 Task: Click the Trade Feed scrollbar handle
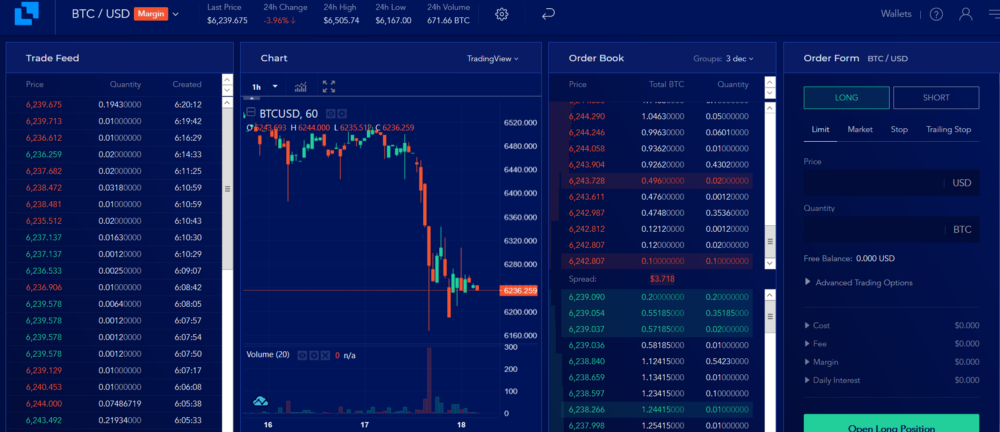[228, 189]
